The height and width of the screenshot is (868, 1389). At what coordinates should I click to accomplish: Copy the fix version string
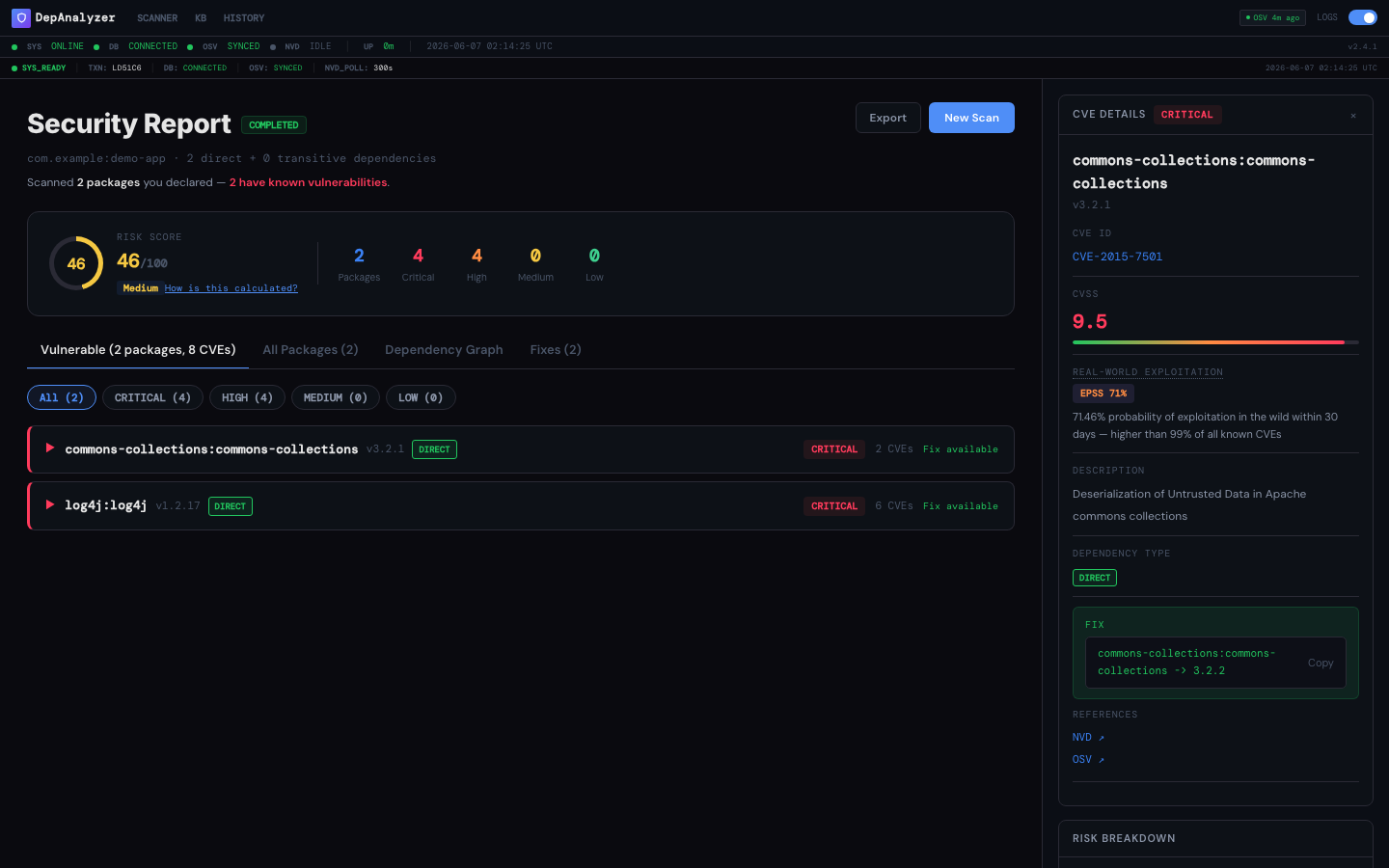pos(1321,663)
